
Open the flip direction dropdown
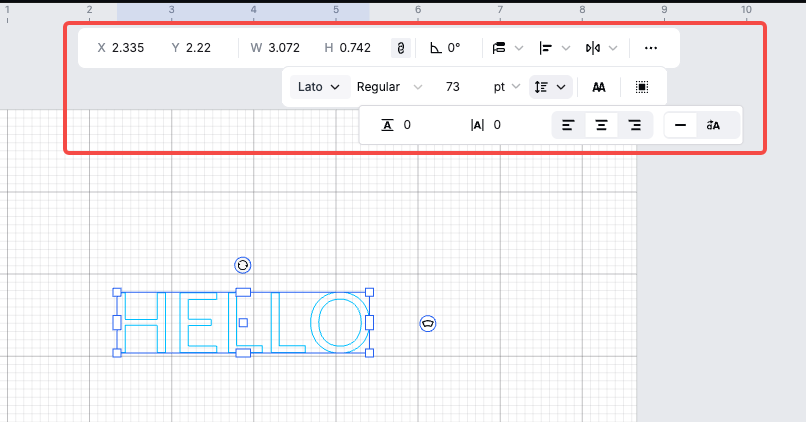click(601, 48)
